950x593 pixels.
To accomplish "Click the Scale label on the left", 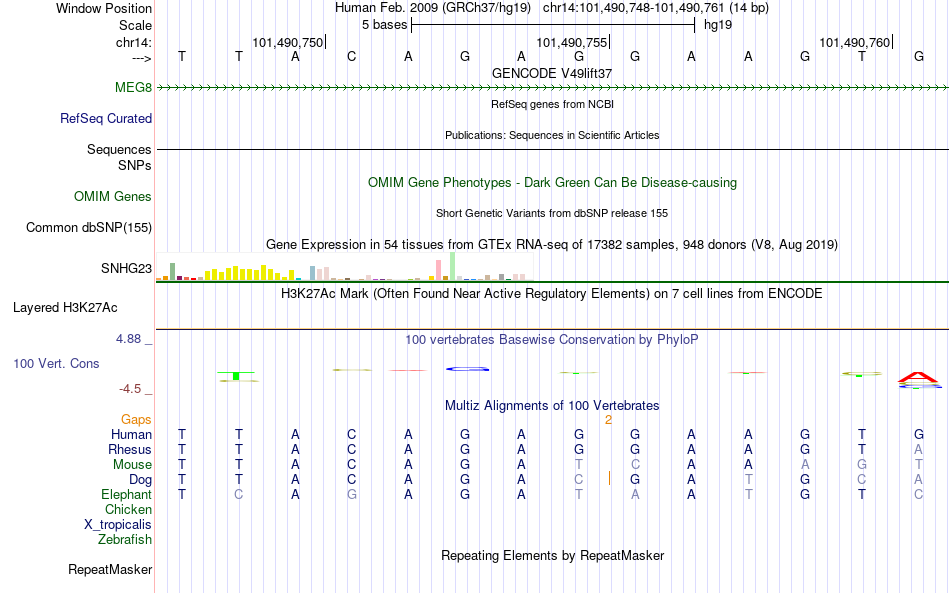I will pyautogui.click(x=135, y=25).
